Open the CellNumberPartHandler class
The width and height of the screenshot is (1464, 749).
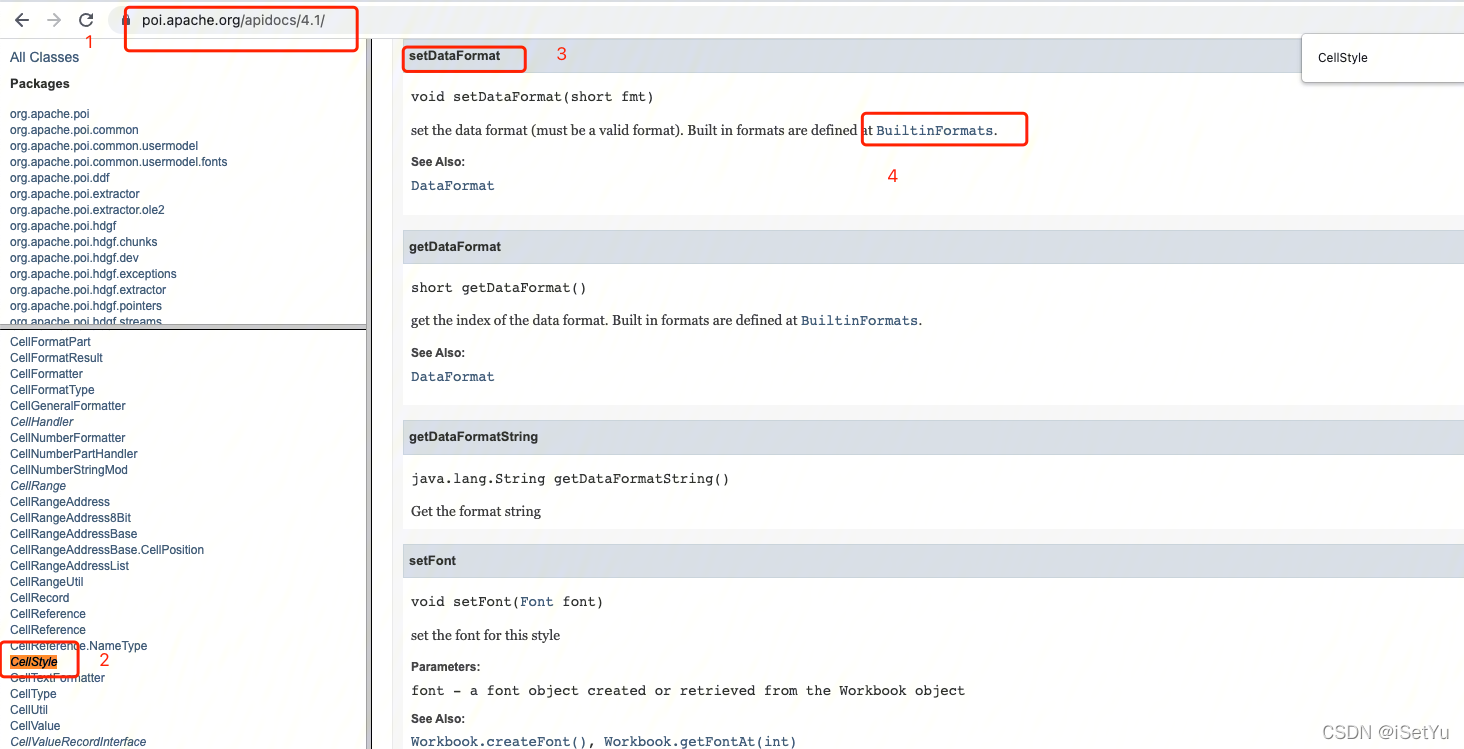pyautogui.click(x=74, y=454)
